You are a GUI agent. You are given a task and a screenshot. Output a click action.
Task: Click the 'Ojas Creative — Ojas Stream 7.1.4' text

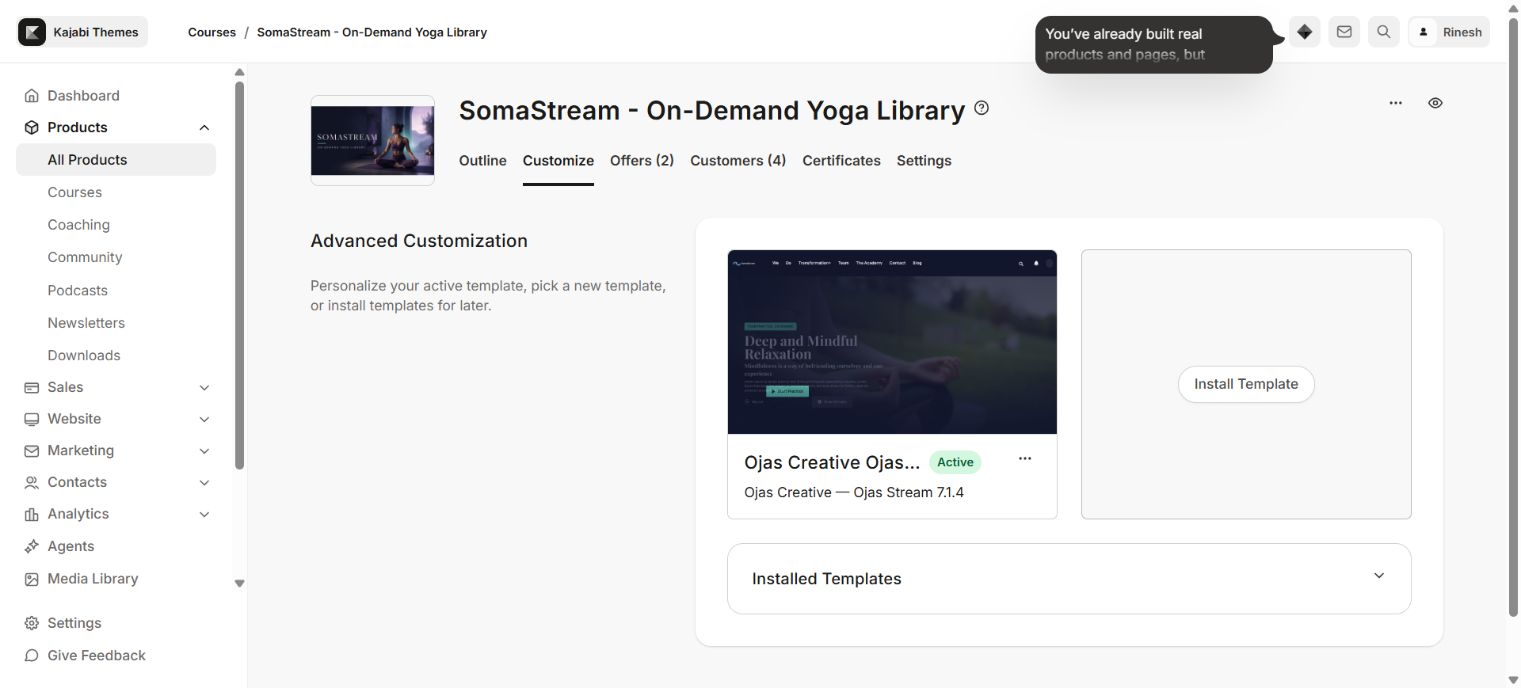[854, 492]
